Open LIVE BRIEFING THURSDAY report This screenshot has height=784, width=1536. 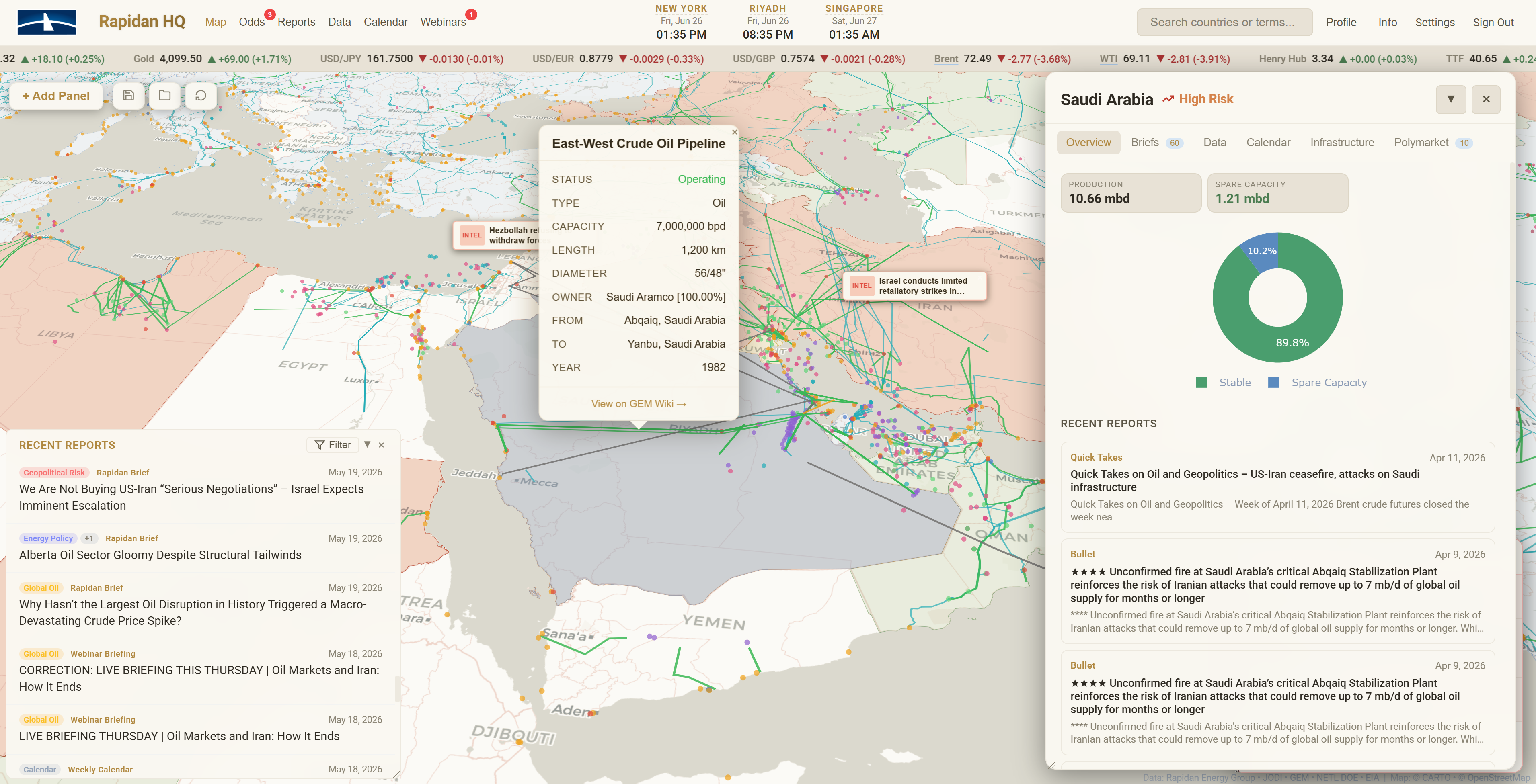click(x=200, y=728)
